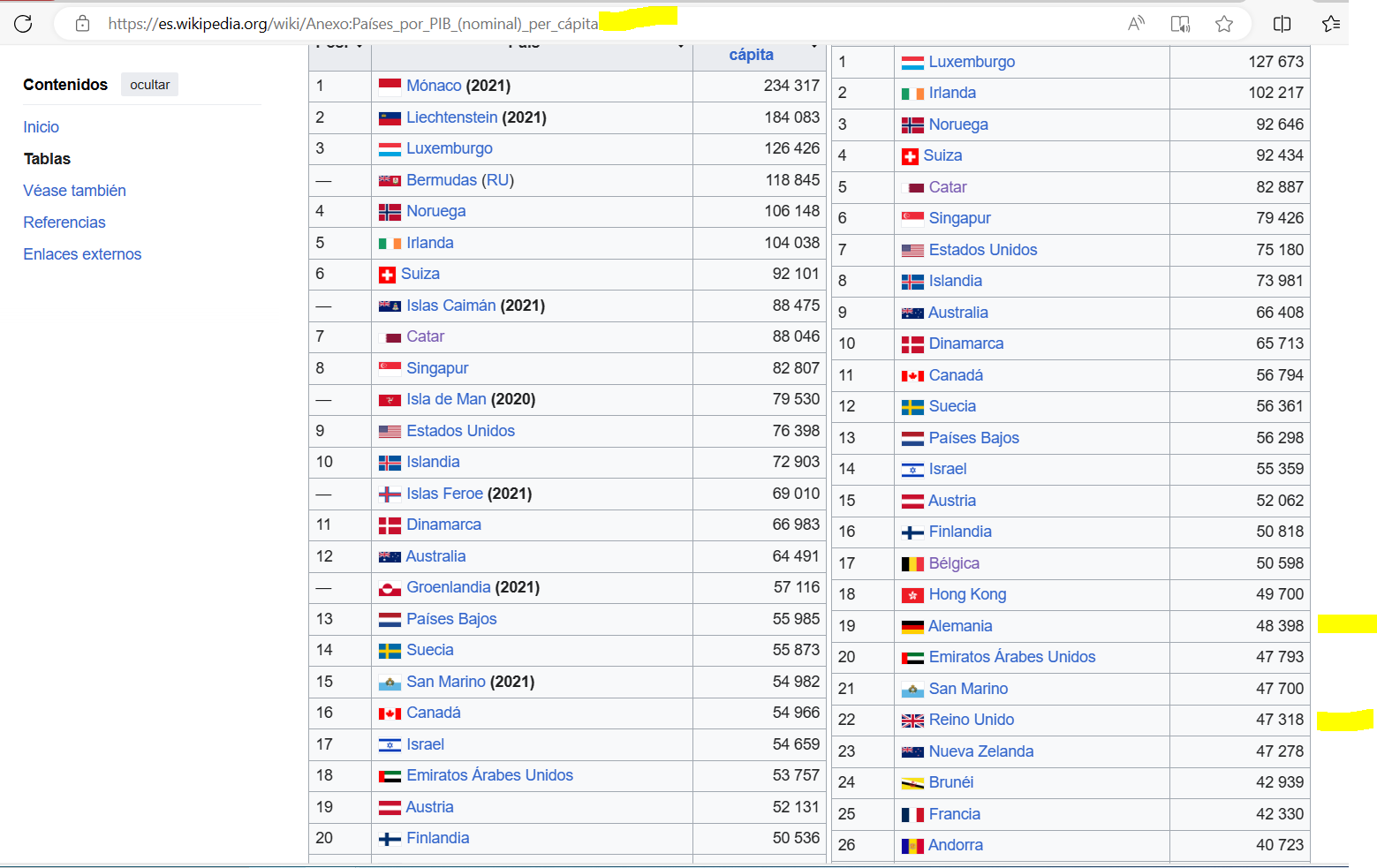Click the Reino Unido flag icon
The image size is (1377, 868).
click(x=912, y=721)
